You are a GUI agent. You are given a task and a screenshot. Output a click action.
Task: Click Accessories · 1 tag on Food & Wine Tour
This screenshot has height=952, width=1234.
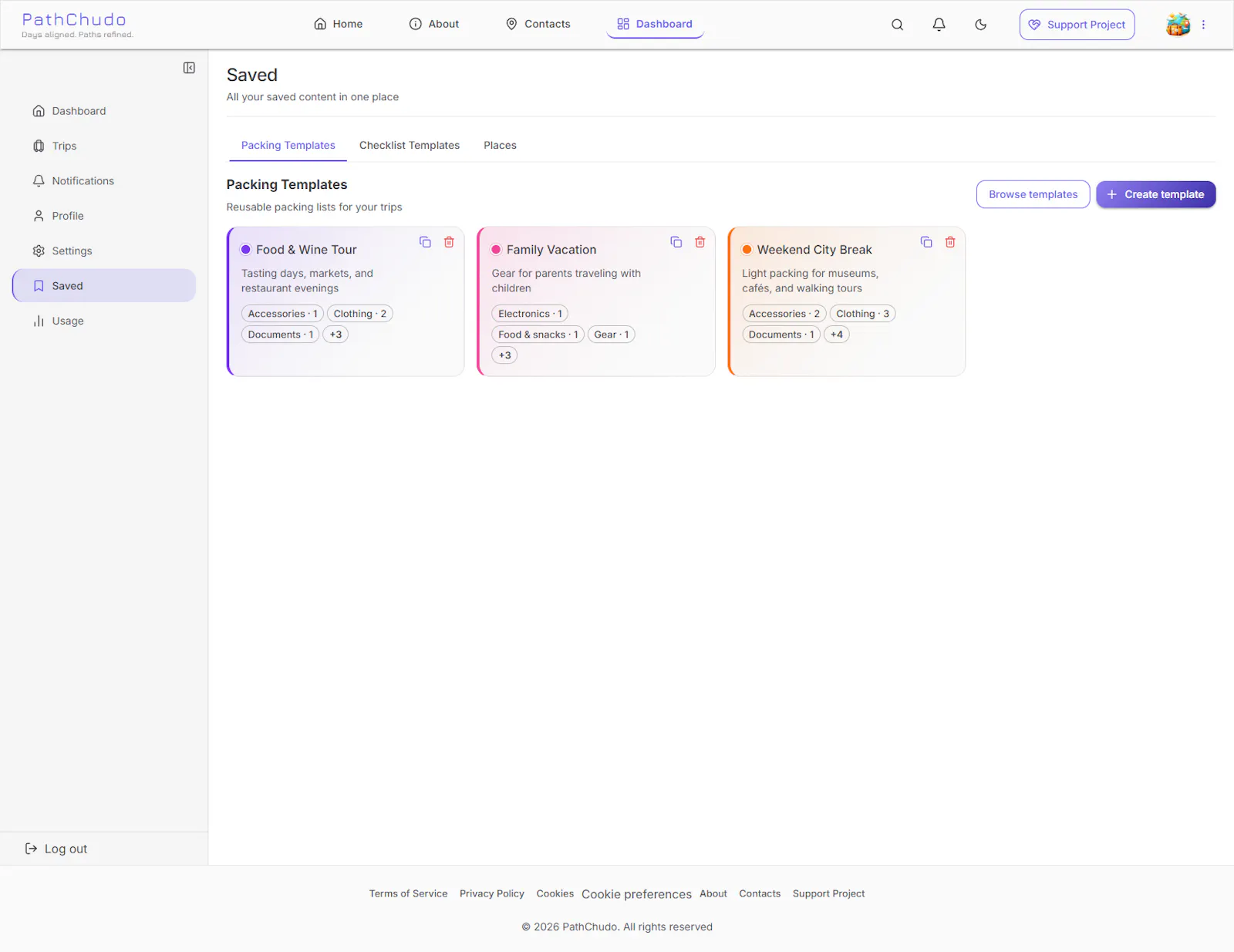(283, 314)
